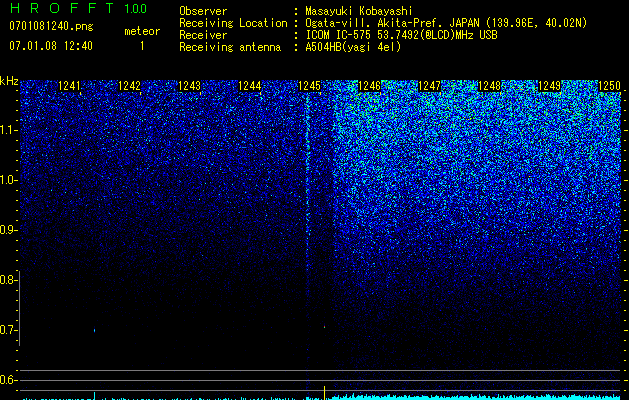Select the file name 0701081240.png
Image resolution: width=629 pixels, height=400 pixels.
(x=51, y=27)
